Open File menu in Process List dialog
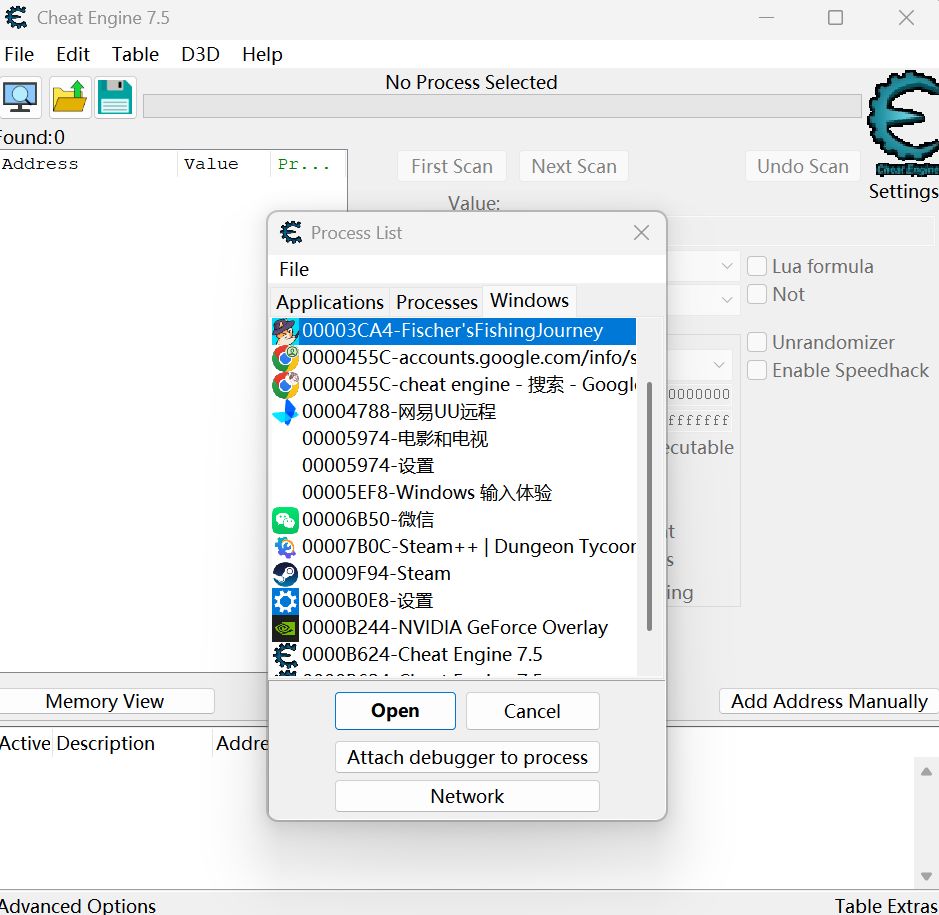 (x=294, y=269)
